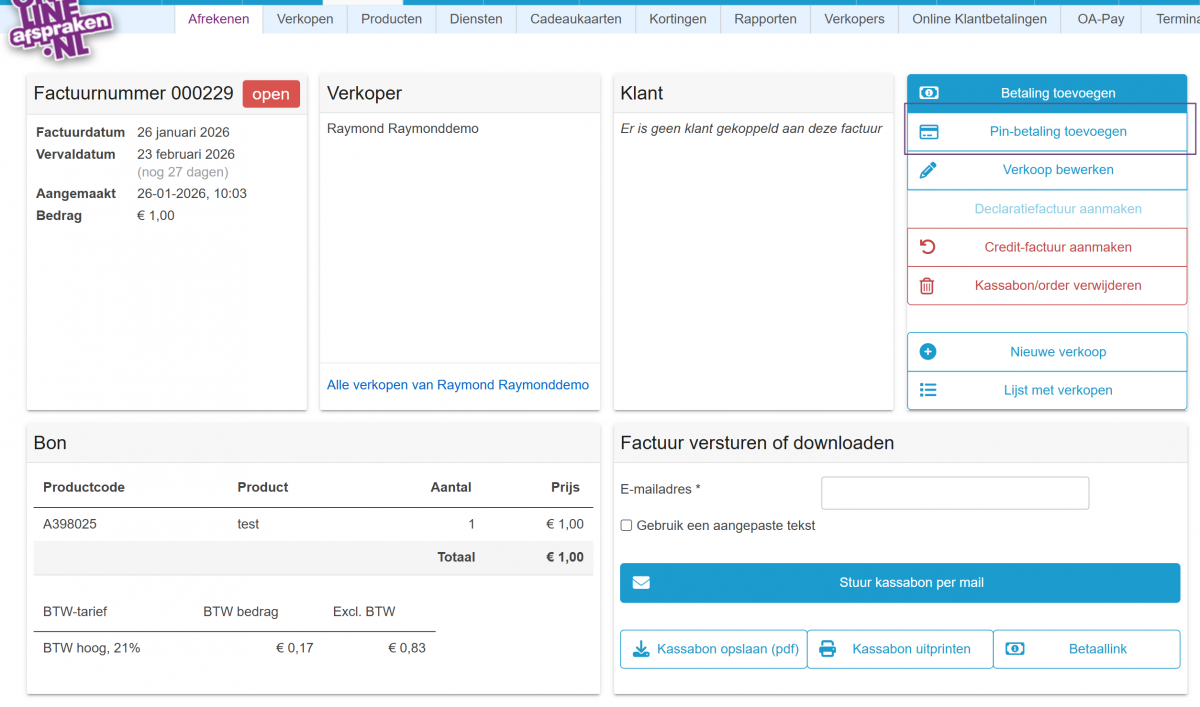Click the undo icon for Credit-factuur aanmaken
Image resolution: width=1200 pixels, height=707 pixels.
point(928,246)
